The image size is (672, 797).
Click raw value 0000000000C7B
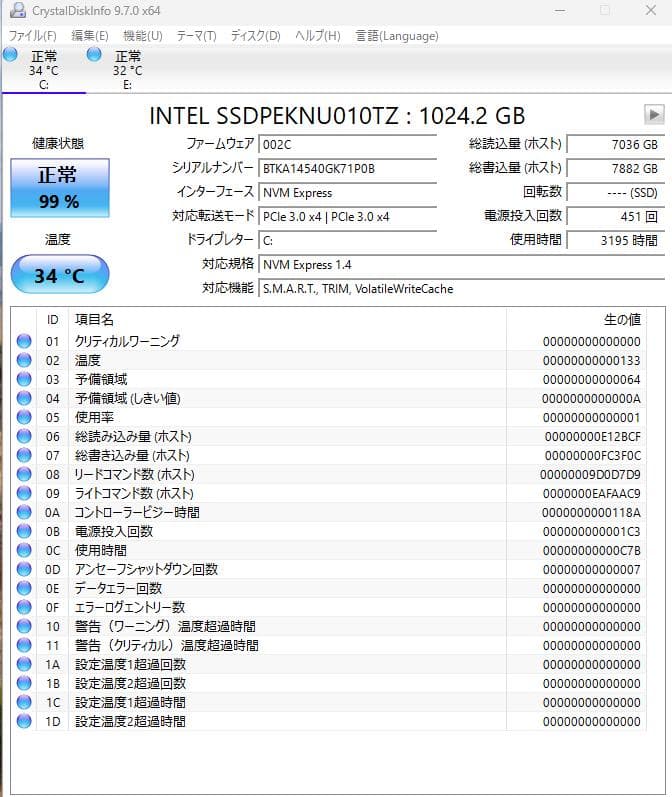point(592,550)
